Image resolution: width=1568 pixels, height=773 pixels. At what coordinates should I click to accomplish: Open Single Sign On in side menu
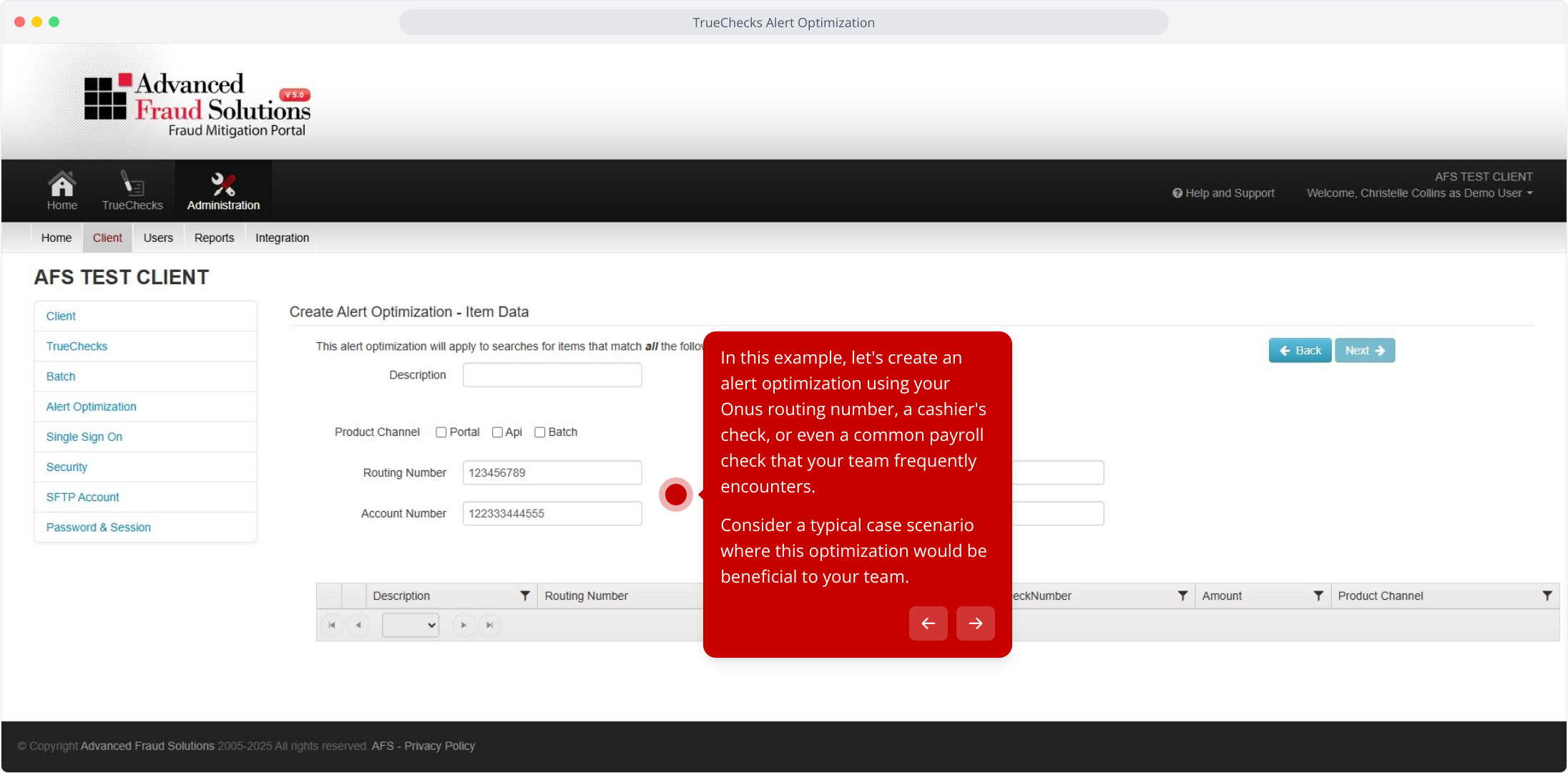click(145, 437)
